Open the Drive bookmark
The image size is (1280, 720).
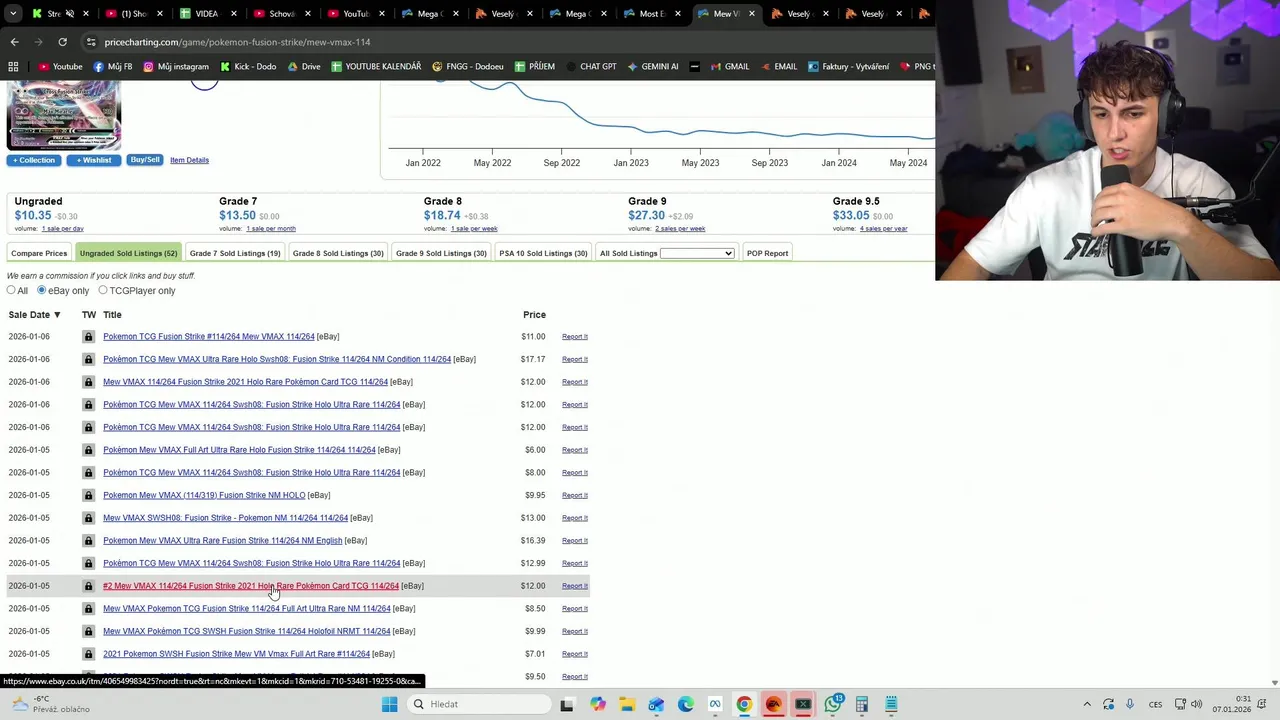pyautogui.click(x=304, y=66)
